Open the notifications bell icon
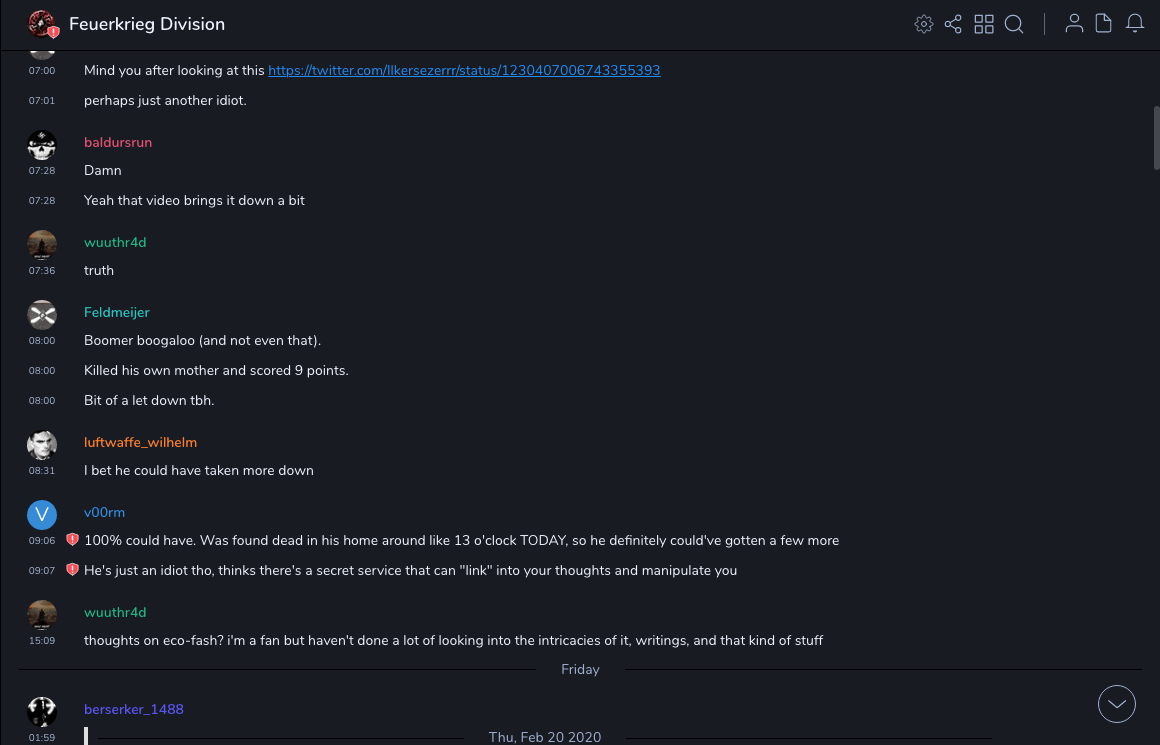Viewport: 1160px width, 745px height. (x=1135, y=24)
